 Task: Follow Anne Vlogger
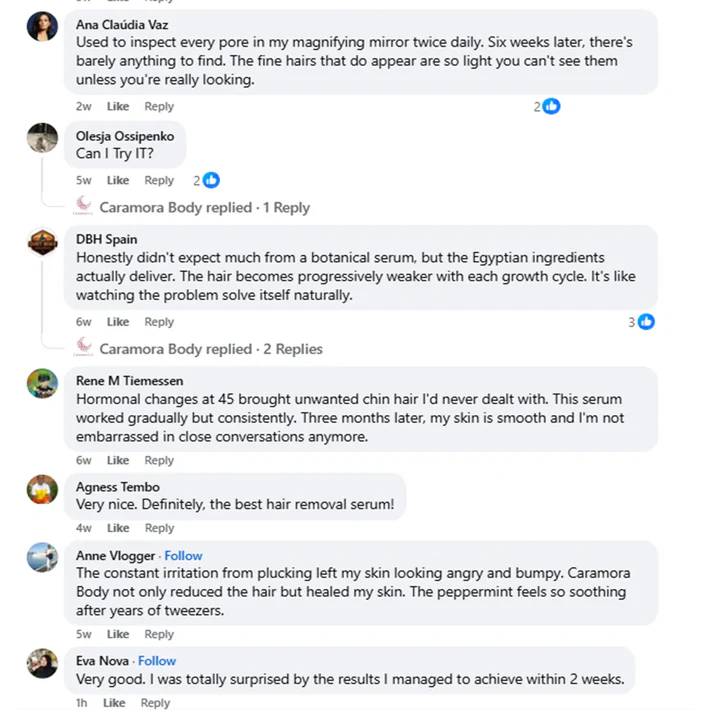point(183,556)
